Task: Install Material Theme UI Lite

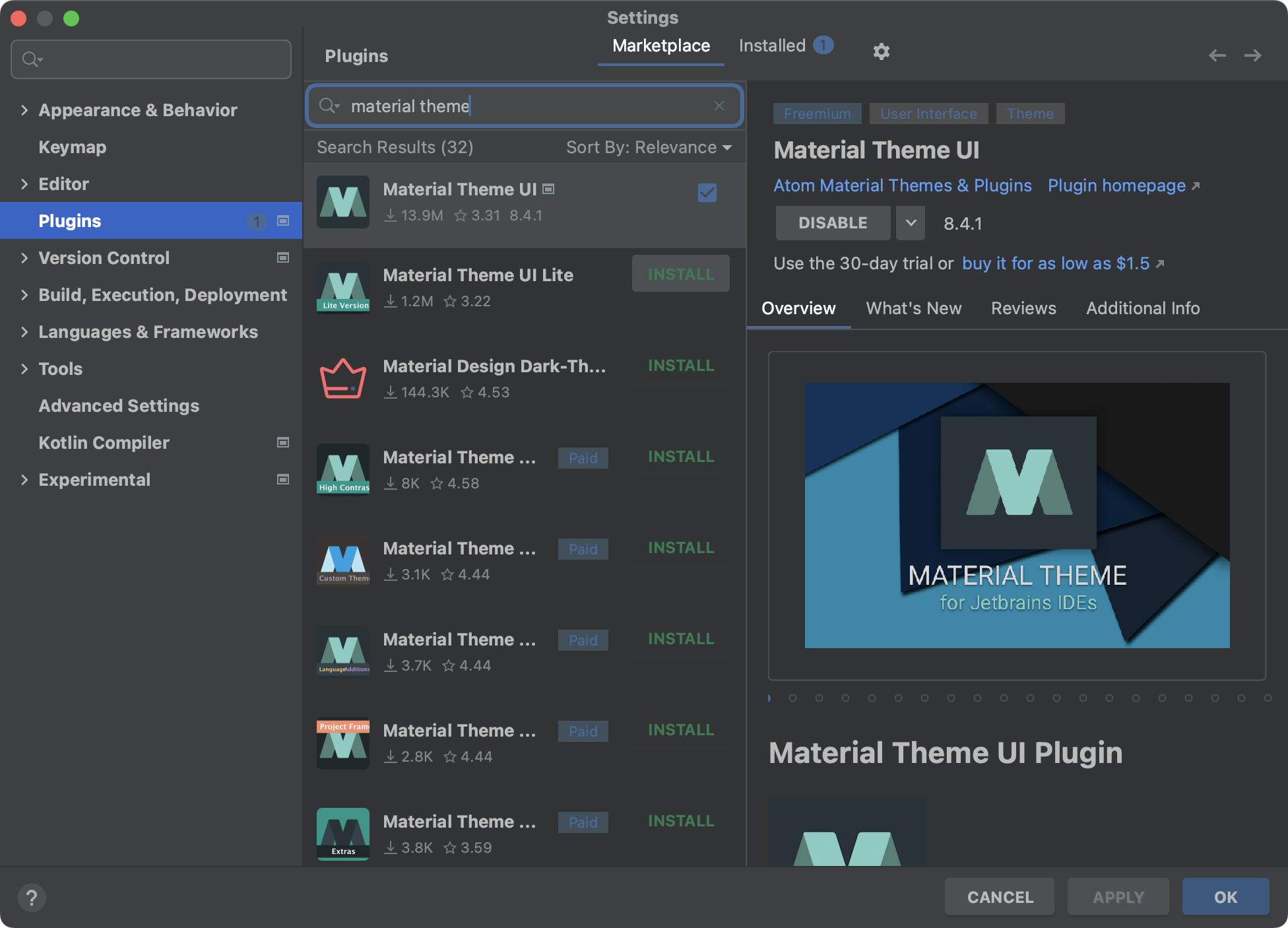Action: [680, 274]
